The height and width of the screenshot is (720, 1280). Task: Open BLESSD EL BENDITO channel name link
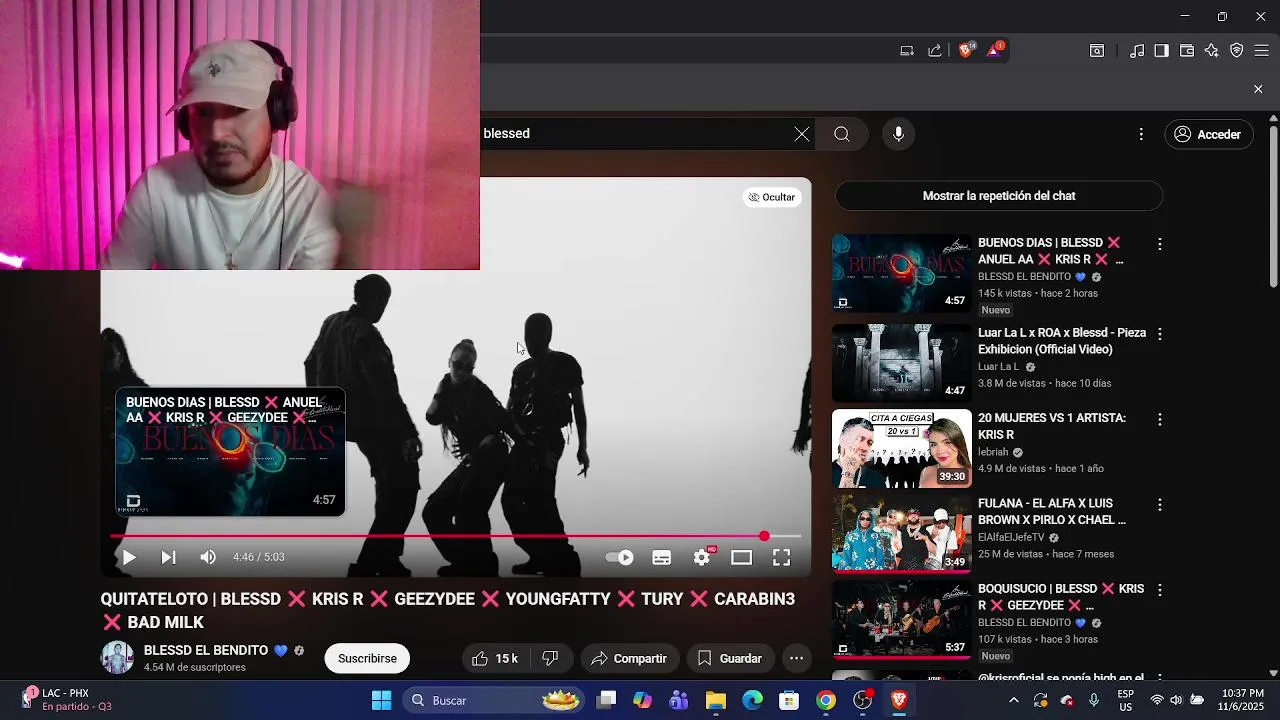(x=206, y=650)
